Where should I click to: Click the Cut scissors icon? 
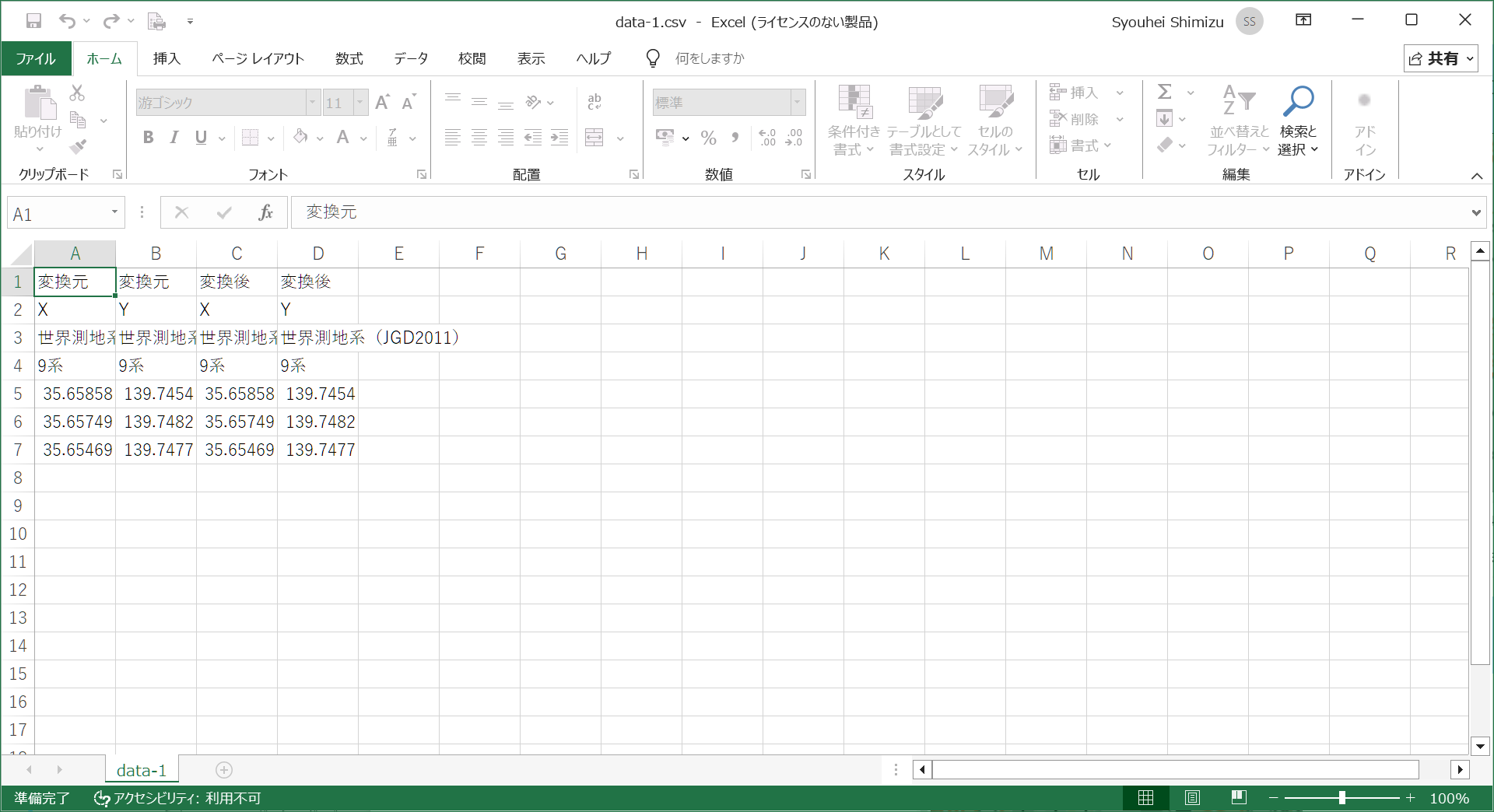click(x=77, y=93)
